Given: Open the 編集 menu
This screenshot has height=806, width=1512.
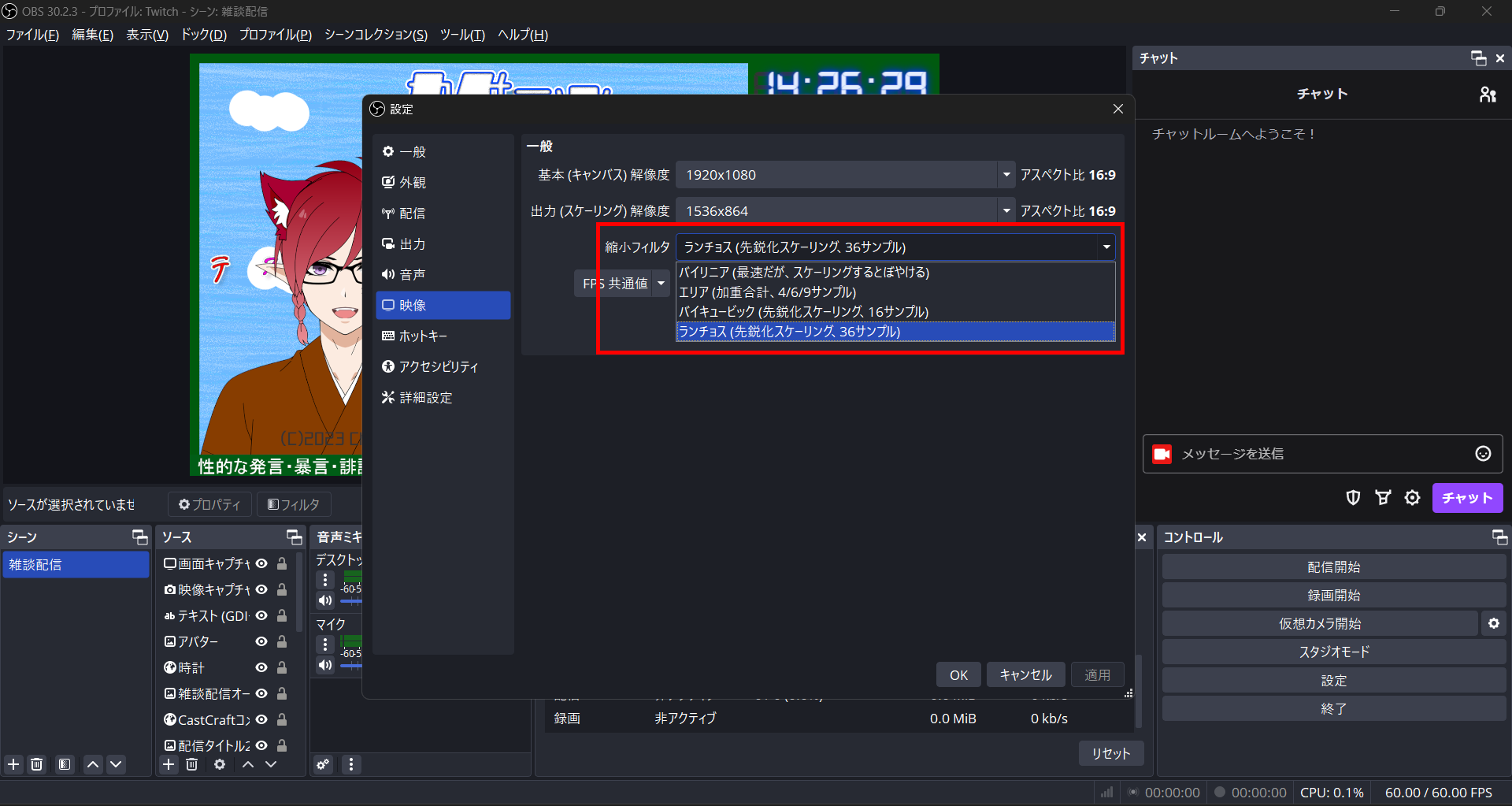Looking at the screenshot, I should pos(92,35).
